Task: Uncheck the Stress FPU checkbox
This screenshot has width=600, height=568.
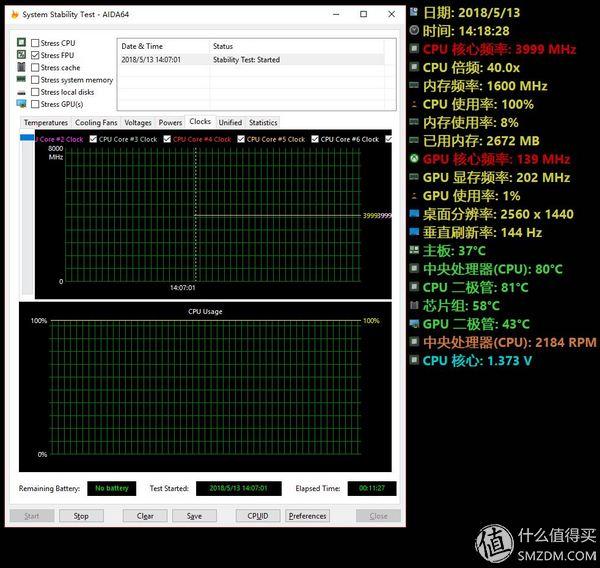Action: [x=35, y=55]
